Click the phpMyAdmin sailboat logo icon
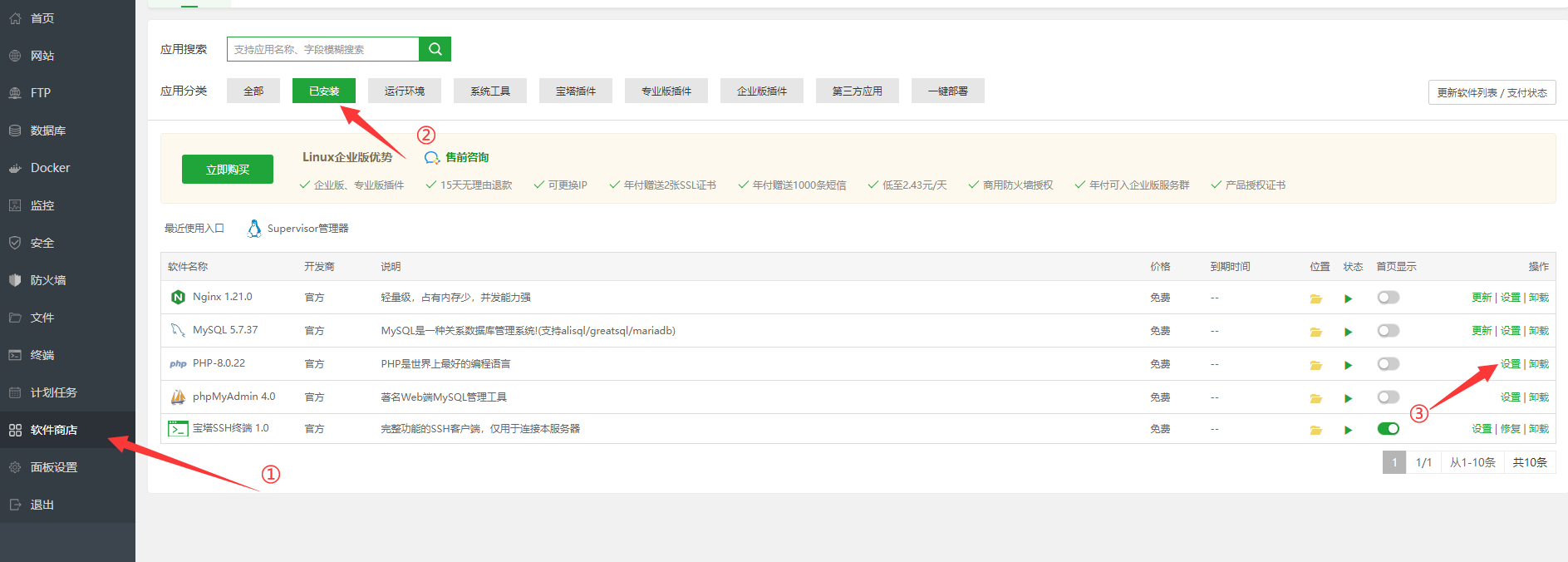Screen dimensions: 1568x562 point(178,397)
